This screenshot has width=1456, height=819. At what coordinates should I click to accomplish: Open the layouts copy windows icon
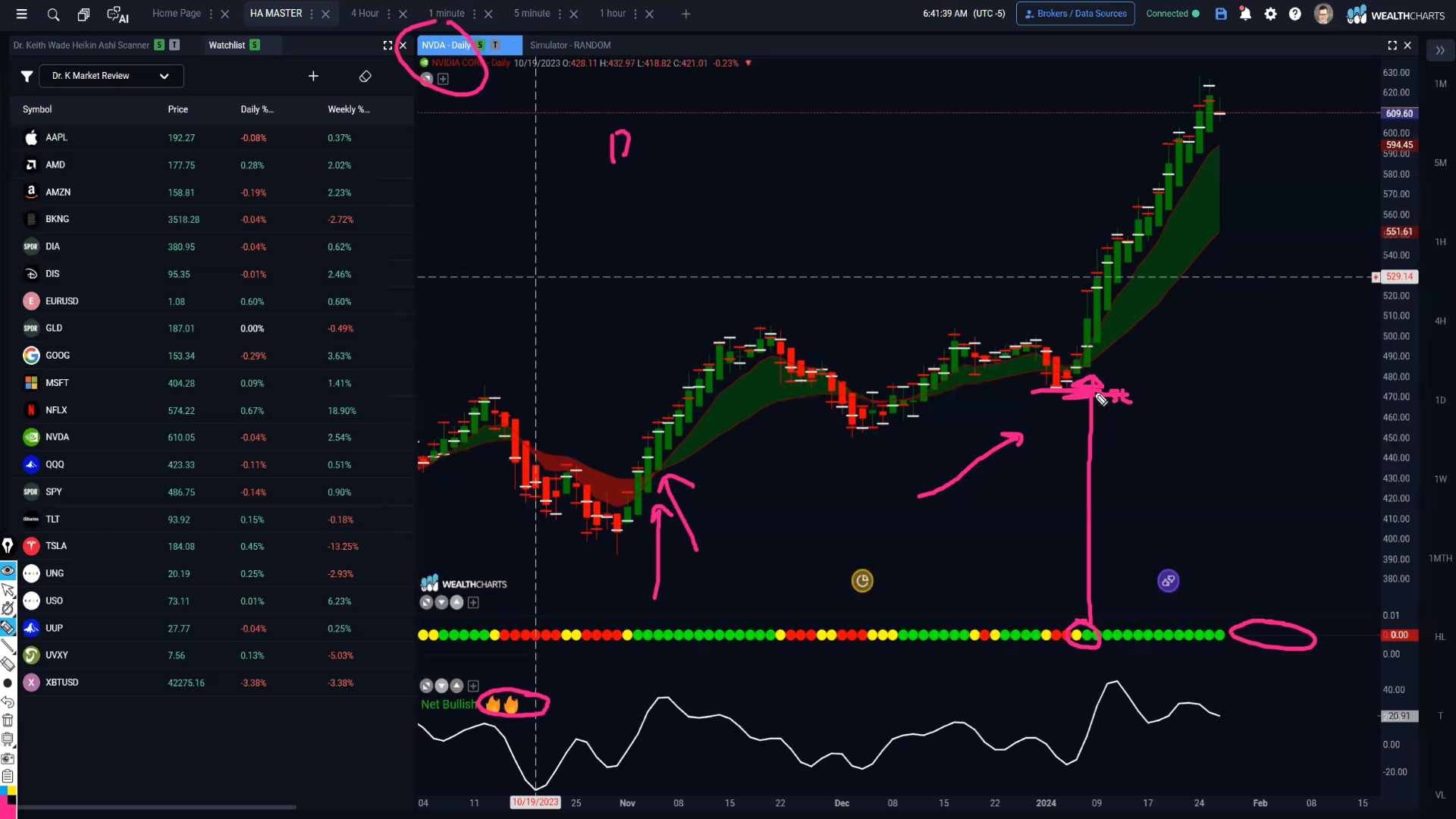[83, 14]
